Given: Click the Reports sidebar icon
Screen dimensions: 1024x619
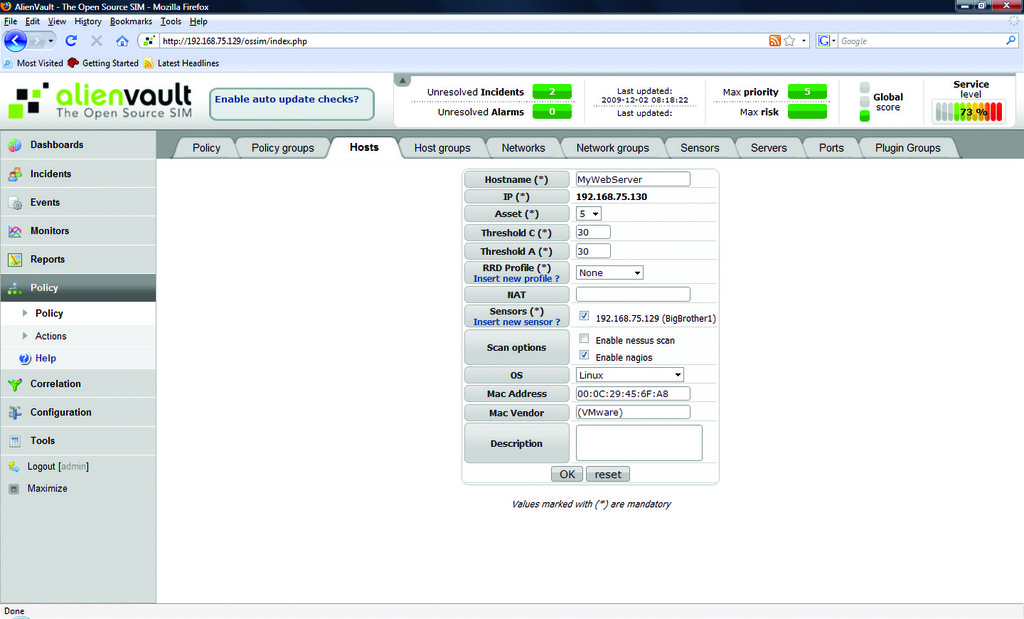Looking at the screenshot, I should point(15,260).
